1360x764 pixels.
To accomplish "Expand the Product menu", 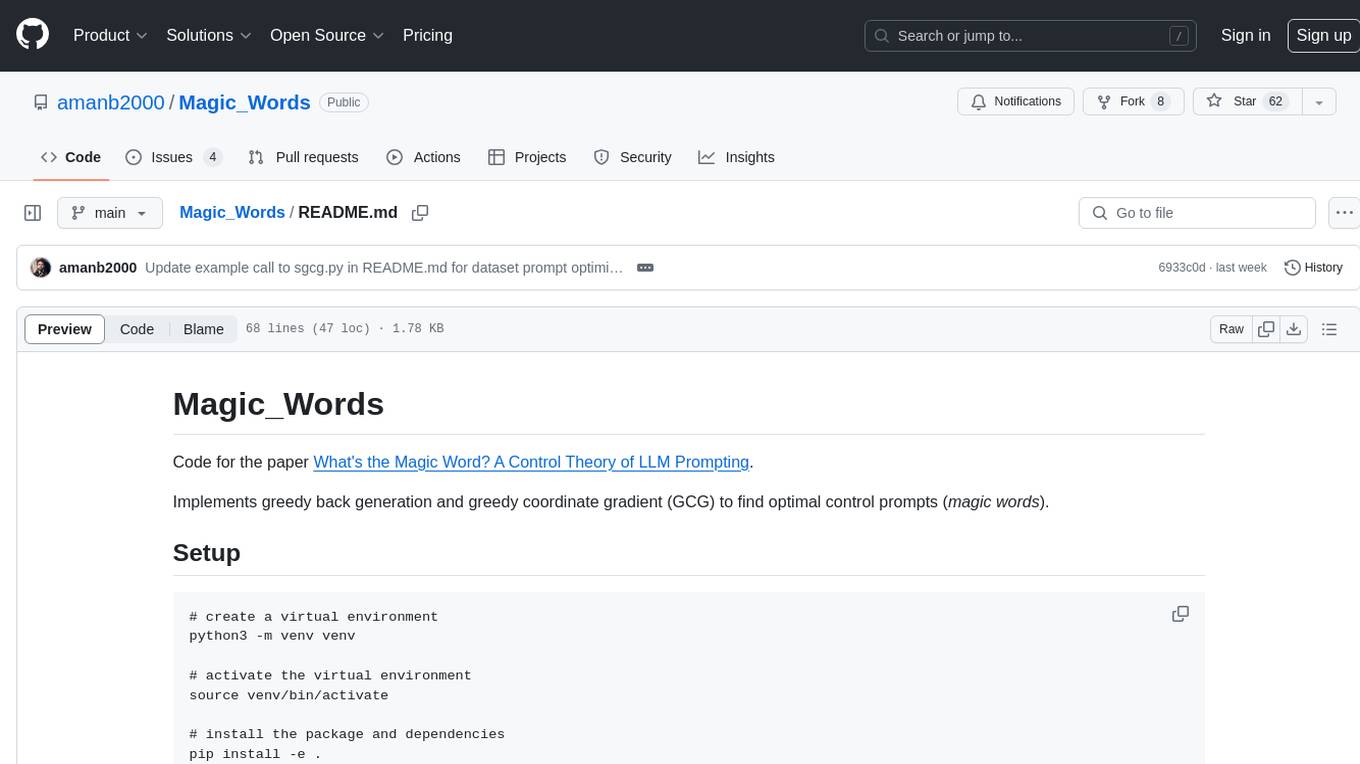I will pyautogui.click(x=110, y=35).
